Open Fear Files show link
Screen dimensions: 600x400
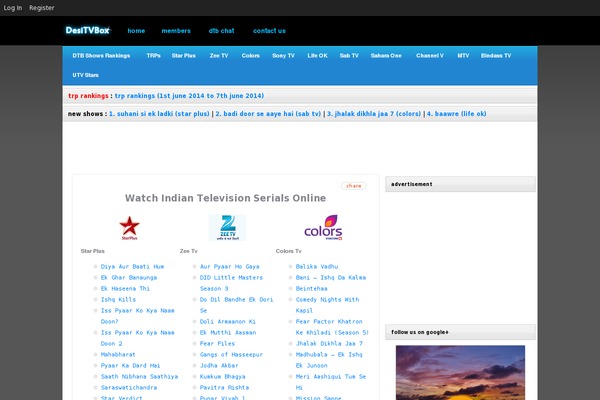[x=217, y=344]
